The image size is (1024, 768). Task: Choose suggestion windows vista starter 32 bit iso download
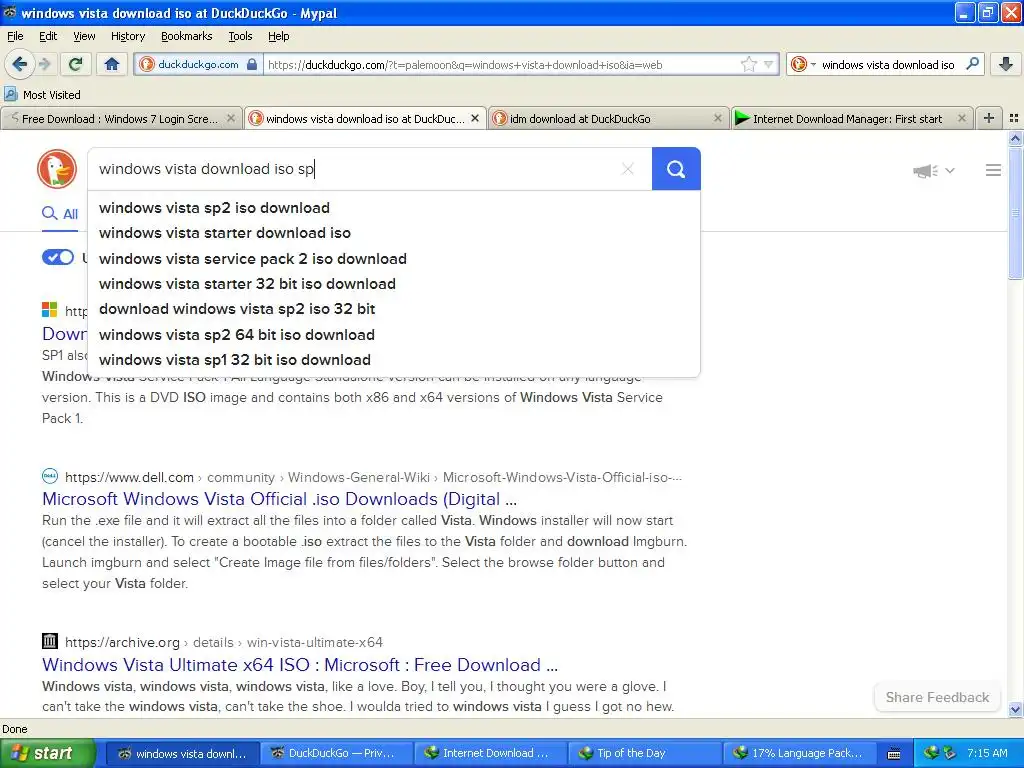pyautogui.click(x=394, y=284)
